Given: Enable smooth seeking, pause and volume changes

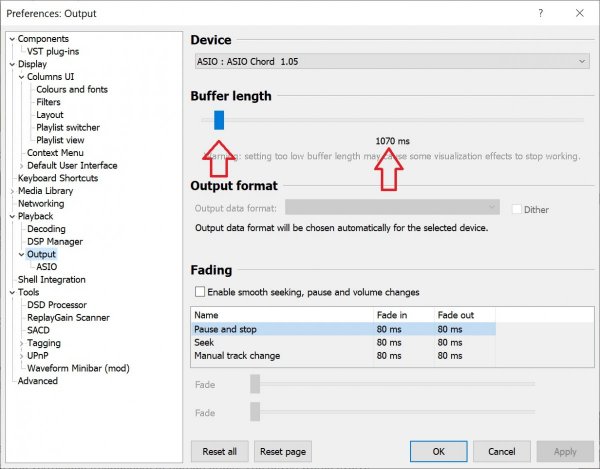Looking at the screenshot, I should point(201,292).
